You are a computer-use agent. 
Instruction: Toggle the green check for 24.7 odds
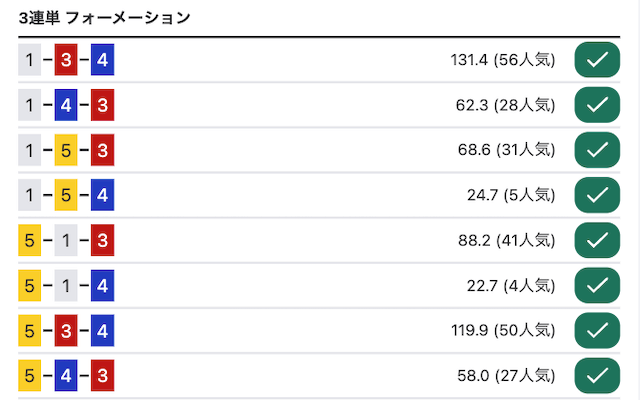pos(597,195)
